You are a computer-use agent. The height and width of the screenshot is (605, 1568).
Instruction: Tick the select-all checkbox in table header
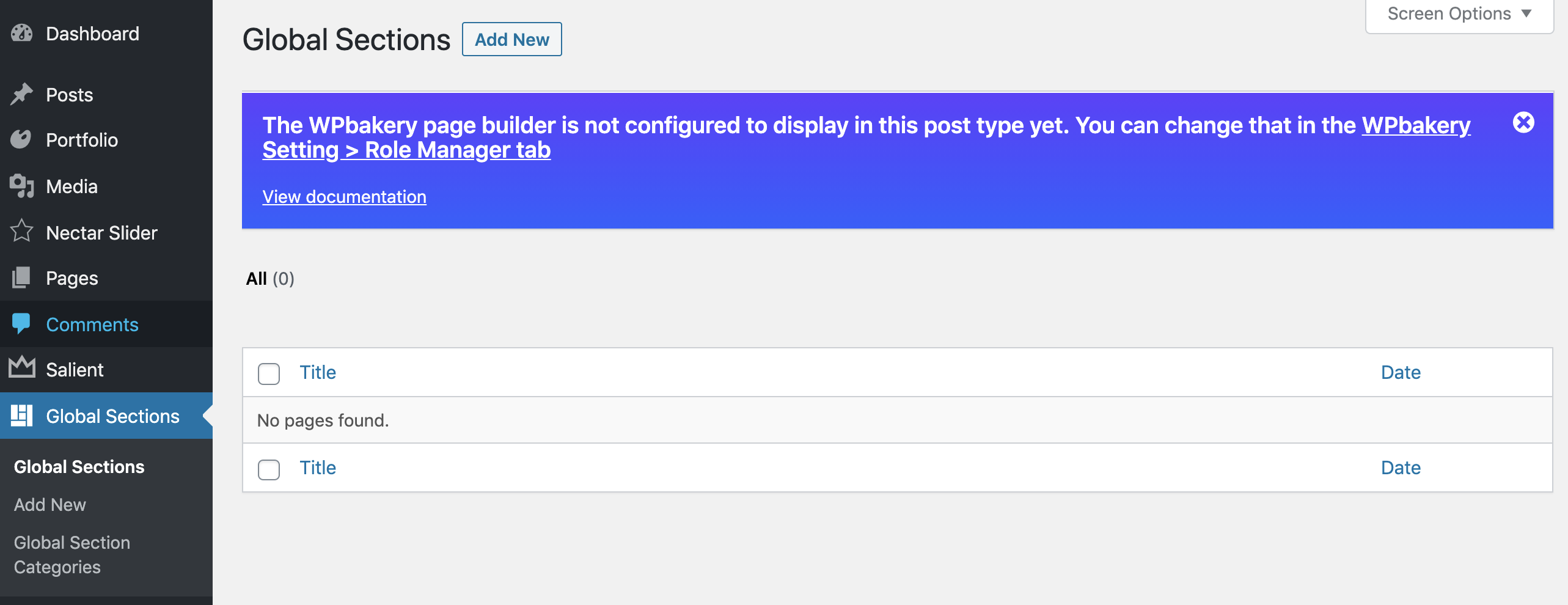tap(269, 373)
